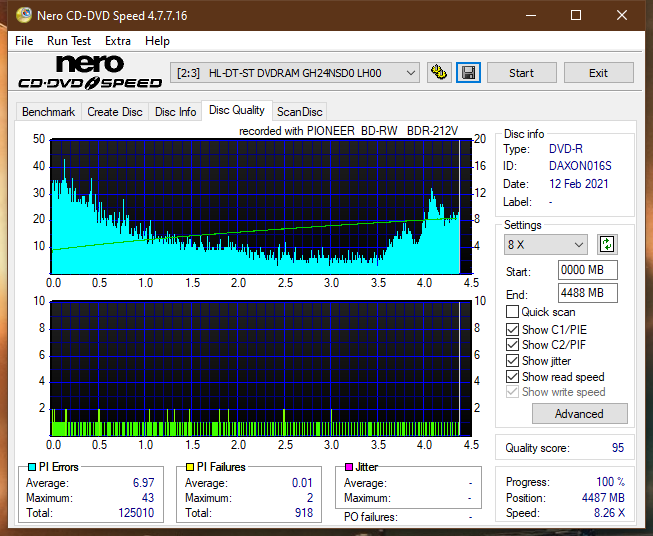Close the Nero CD-DVD Speed window
653x536 pixels.
[622, 15]
